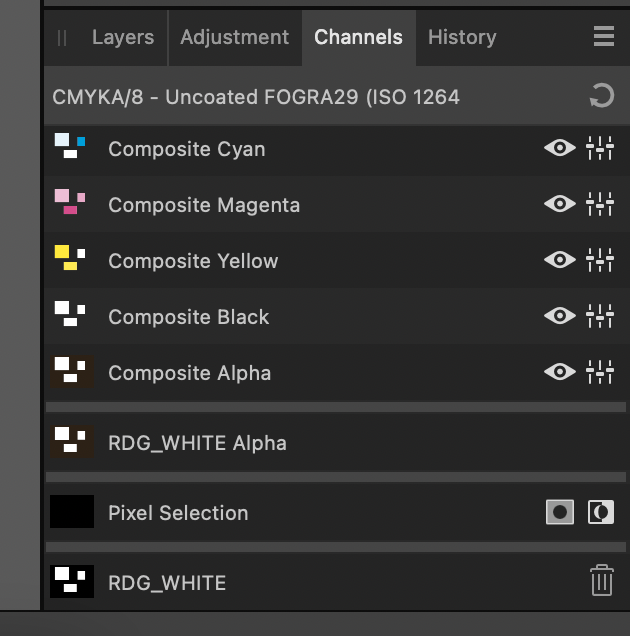Open the Adjustment tab
The image size is (630, 636).
pyautogui.click(x=235, y=37)
